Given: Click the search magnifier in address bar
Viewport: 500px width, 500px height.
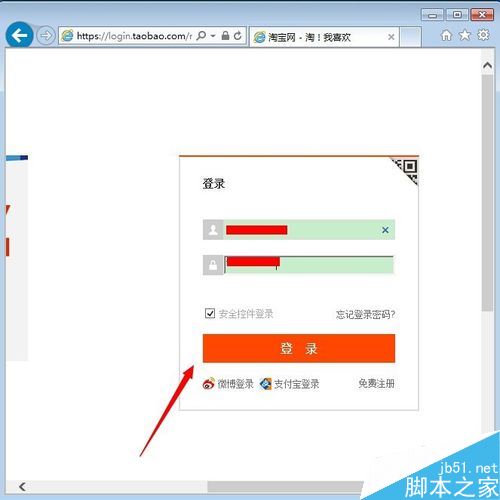Looking at the screenshot, I should pos(201,35).
